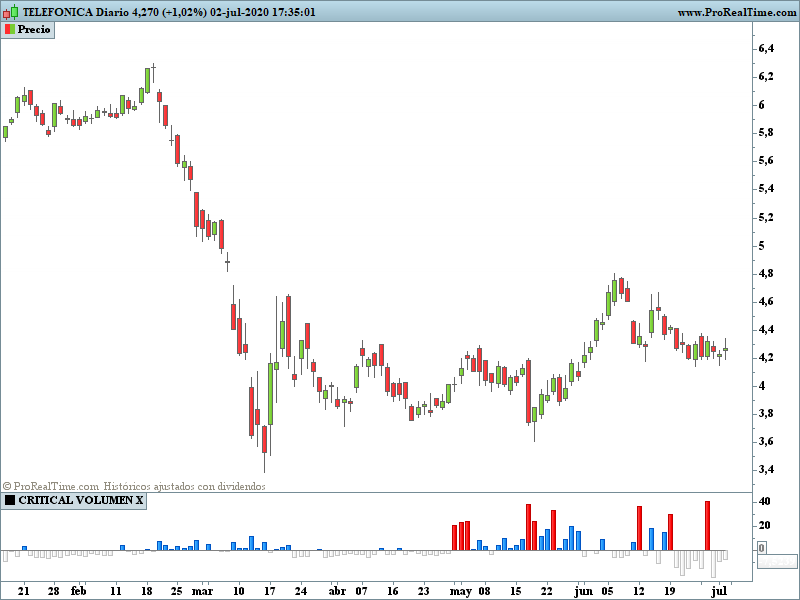Open the CRITICAL VOLUMEN X indicator label
The height and width of the screenshot is (600, 800).
(74, 501)
